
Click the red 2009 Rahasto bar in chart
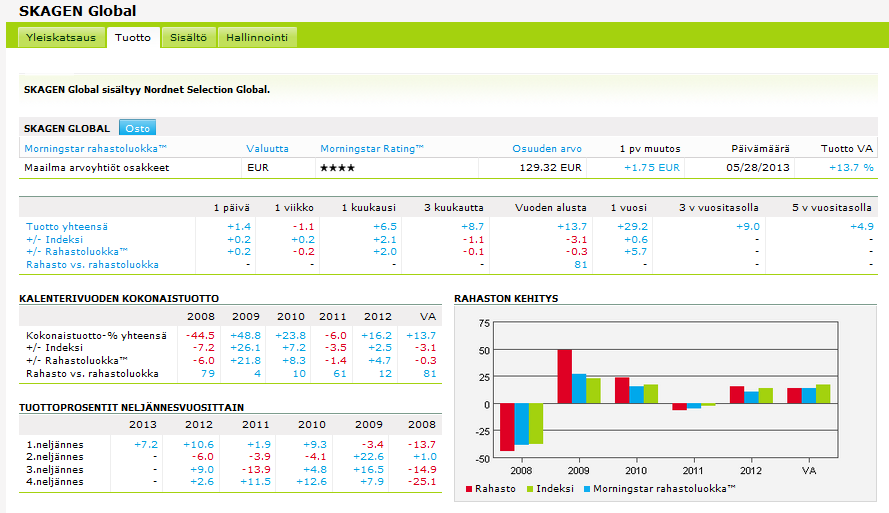tap(565, 376)
